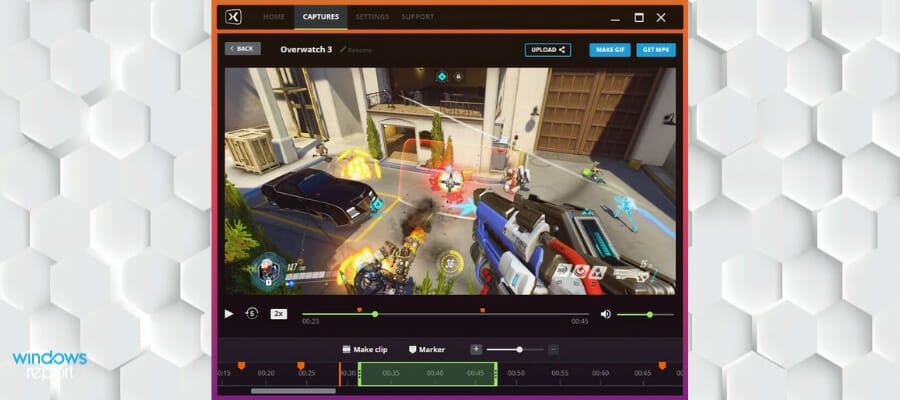Click the Overwatch 3 capture title

306,49
